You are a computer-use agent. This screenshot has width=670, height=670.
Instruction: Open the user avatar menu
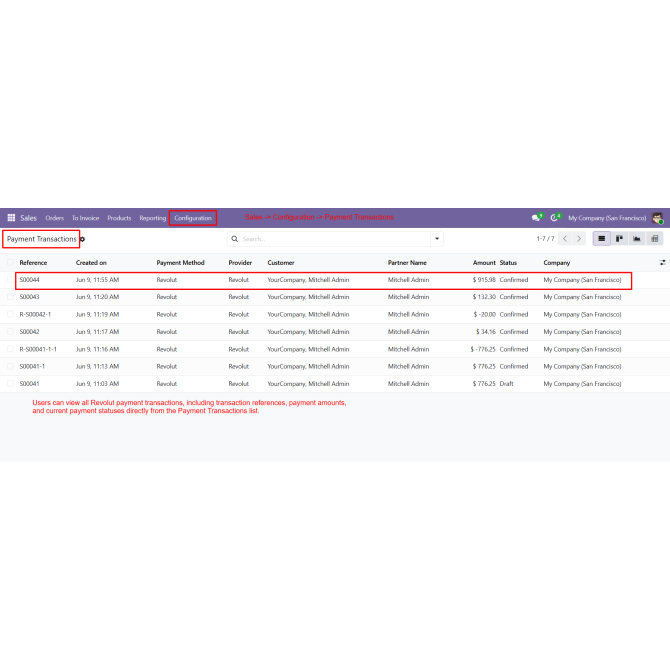pos(658,218)
